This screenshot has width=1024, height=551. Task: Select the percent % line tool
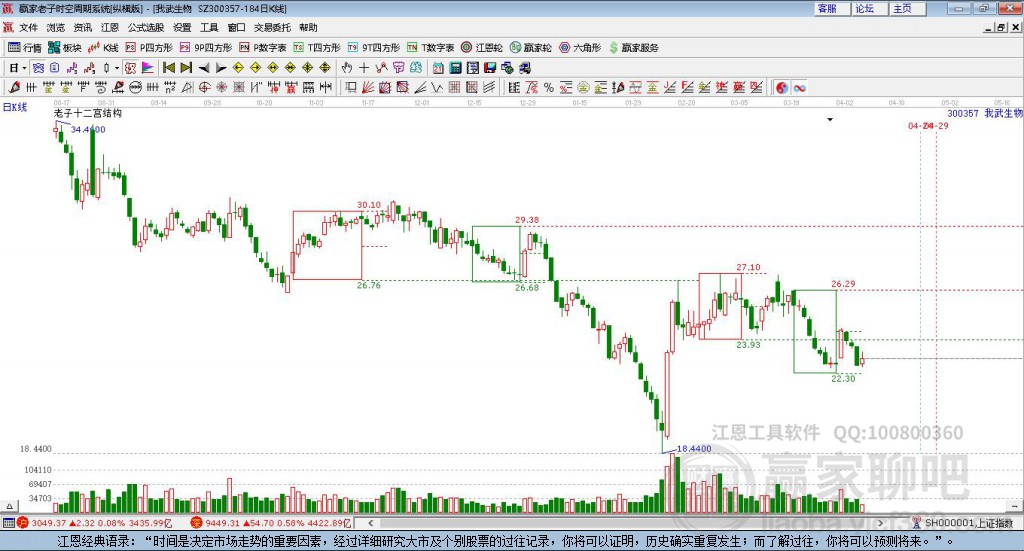tap(549, 87)
